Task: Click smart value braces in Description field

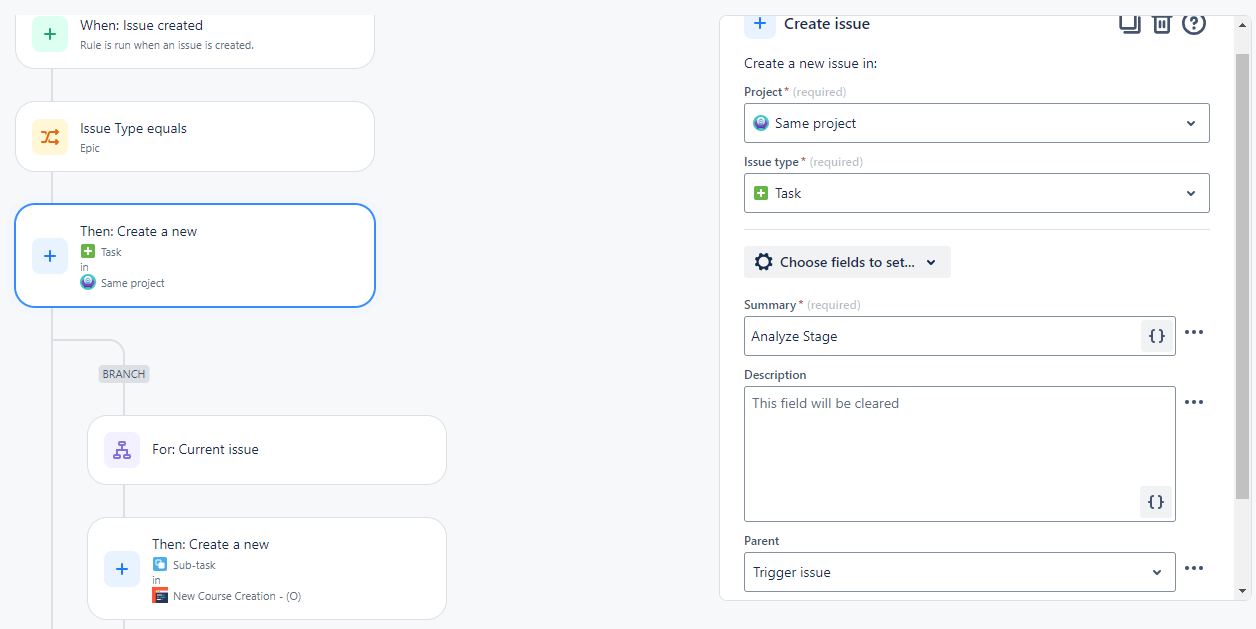Action: tap(1156, 502)
